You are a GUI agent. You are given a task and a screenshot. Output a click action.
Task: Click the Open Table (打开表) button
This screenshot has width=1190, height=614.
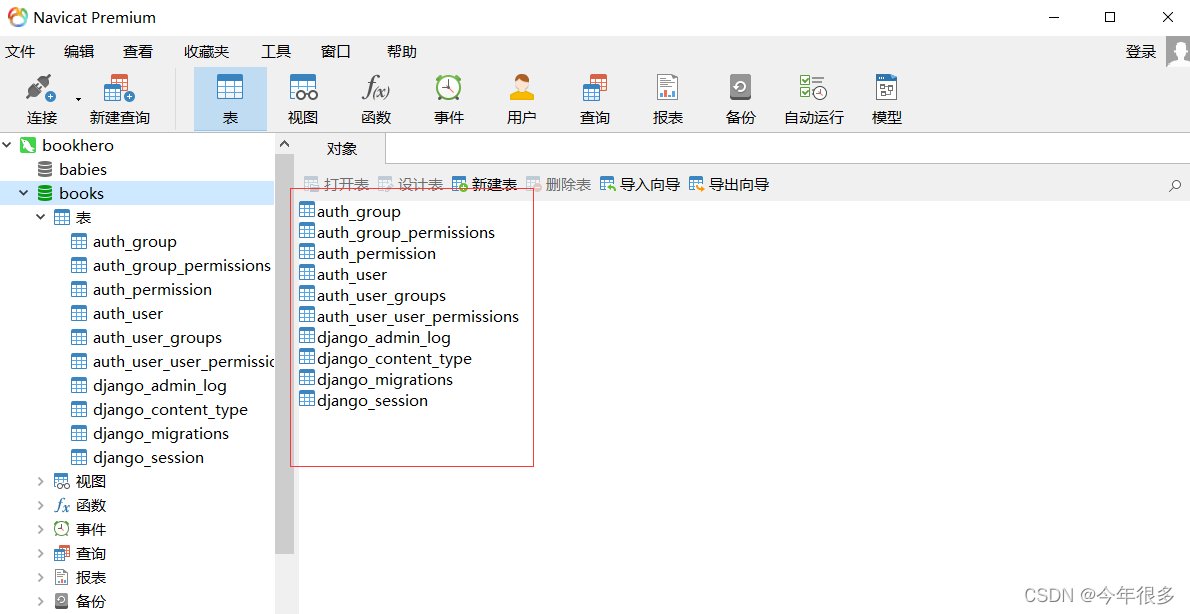[336, 184]
